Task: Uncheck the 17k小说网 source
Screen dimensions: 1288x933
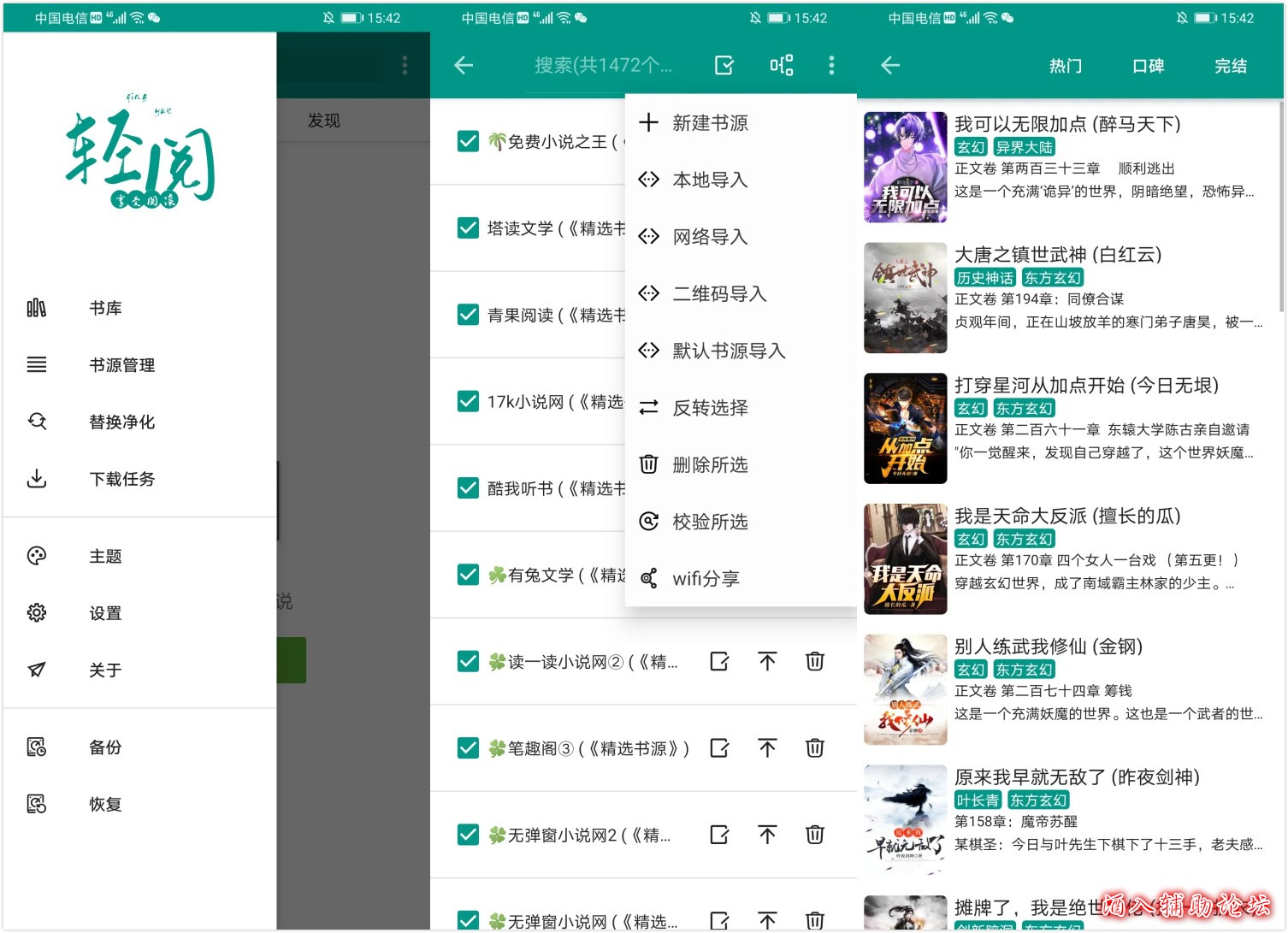Action: [468, 401]
